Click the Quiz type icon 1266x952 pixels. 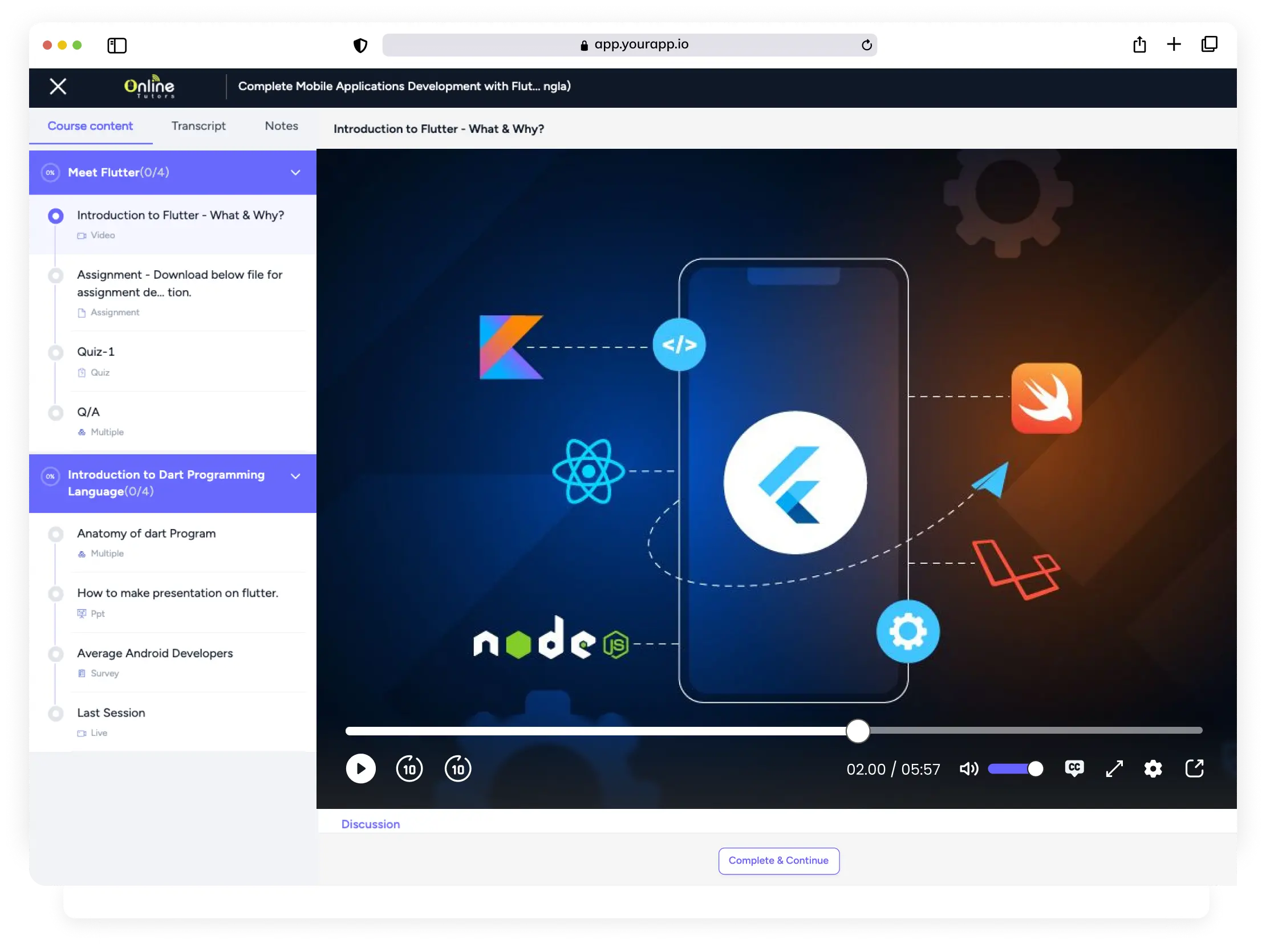tap(82, 372)
